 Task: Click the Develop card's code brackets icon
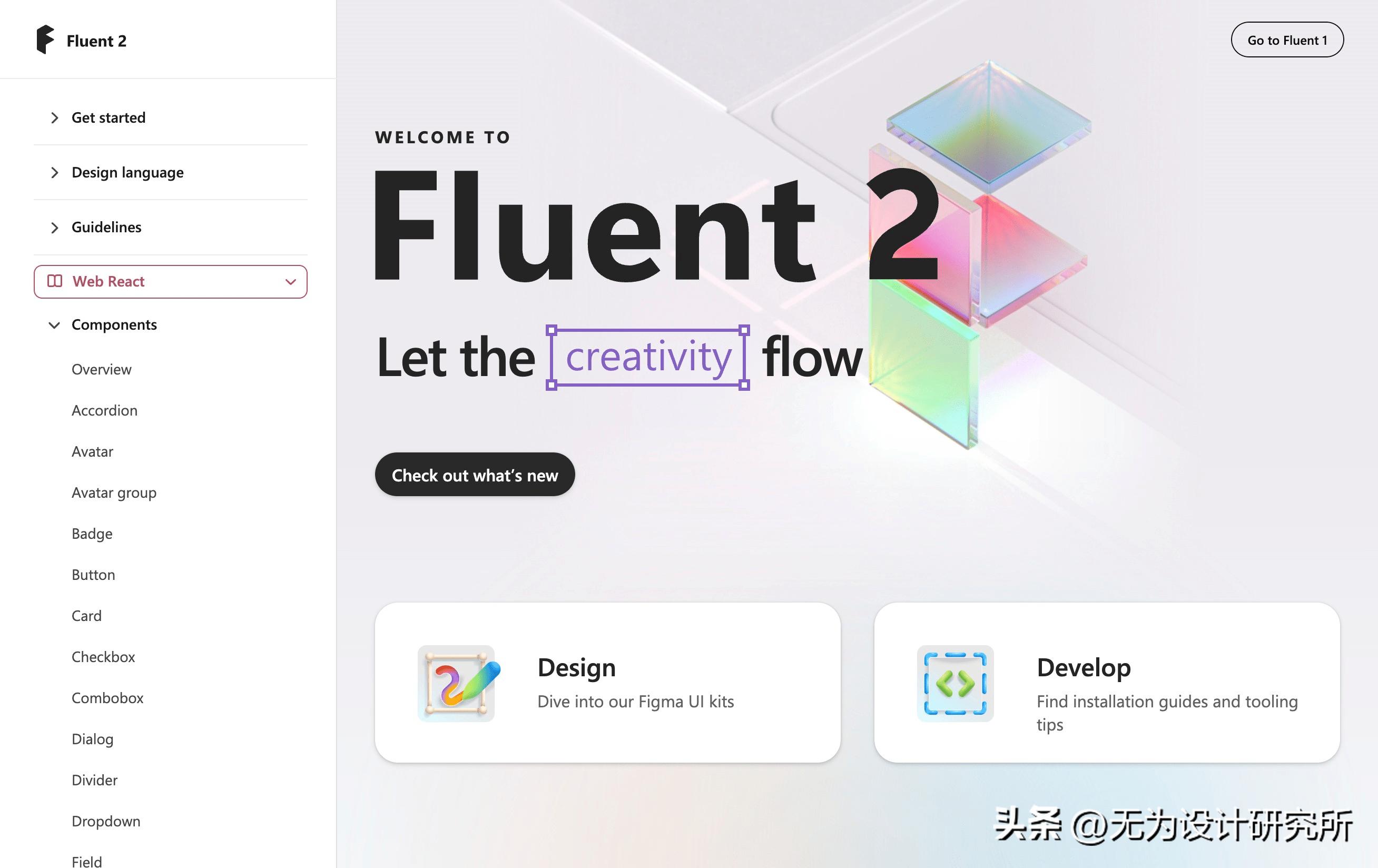pos(955,683)
